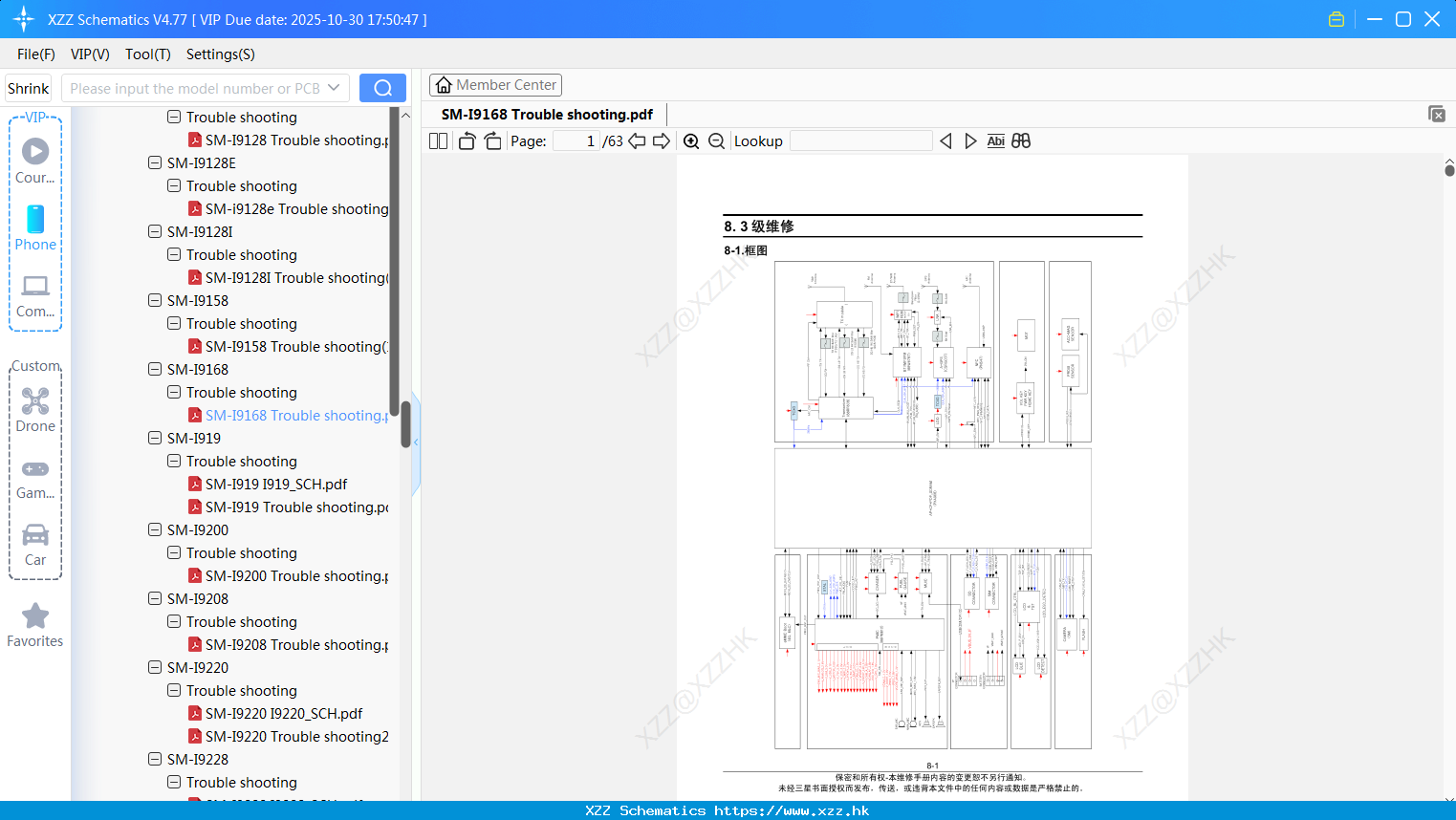The image size is (1456, 820).
Task: Select Drone category in sidebar
Action: point(35,410)
